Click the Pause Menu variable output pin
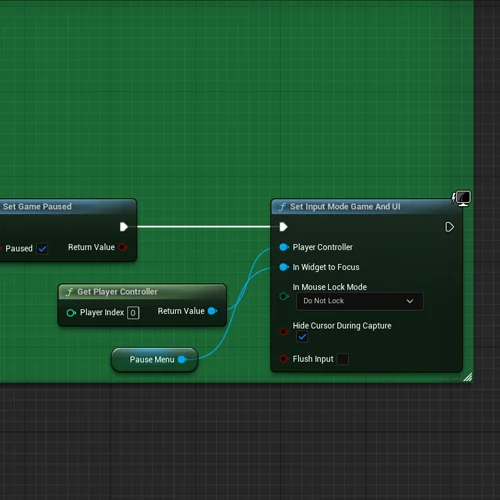 click(x=182, y=359)
